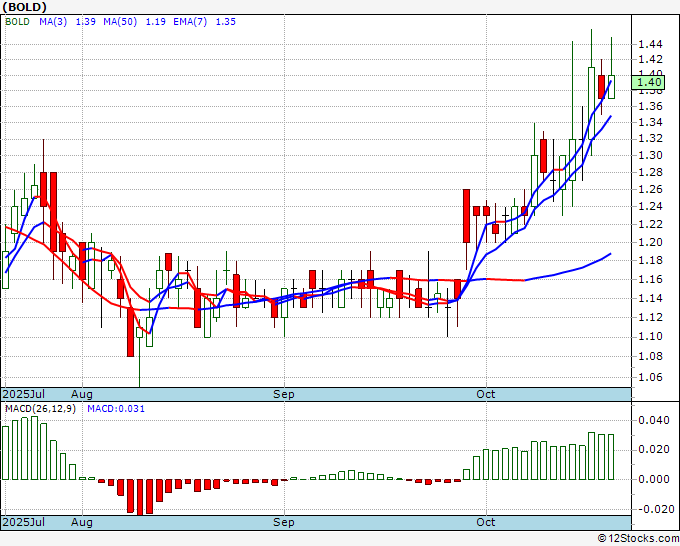Click the 1.28 price axis label
This screenshot has height=546, width=680.
(650, 172)
